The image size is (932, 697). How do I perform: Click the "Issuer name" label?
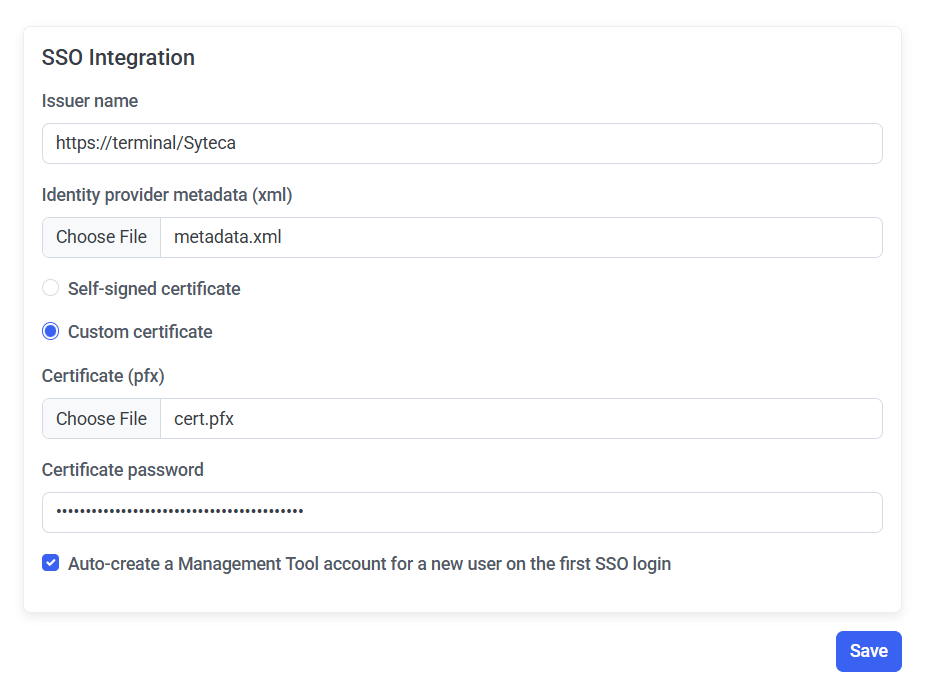(x=90, y=101)
